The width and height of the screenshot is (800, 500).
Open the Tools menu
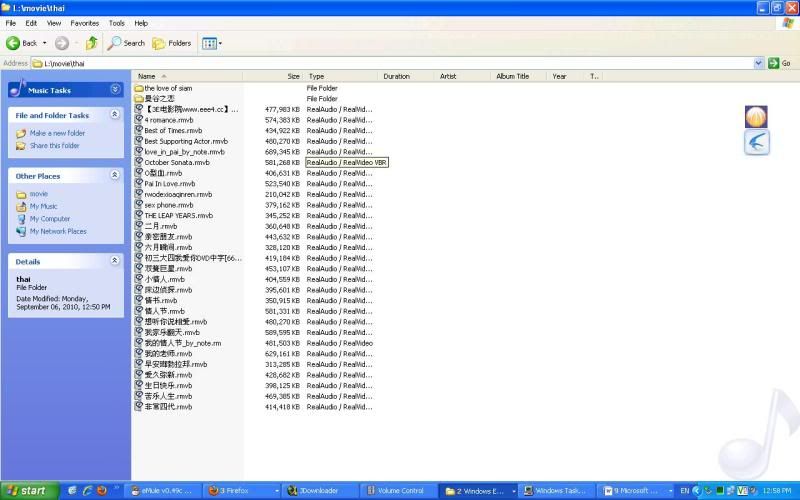116,22
